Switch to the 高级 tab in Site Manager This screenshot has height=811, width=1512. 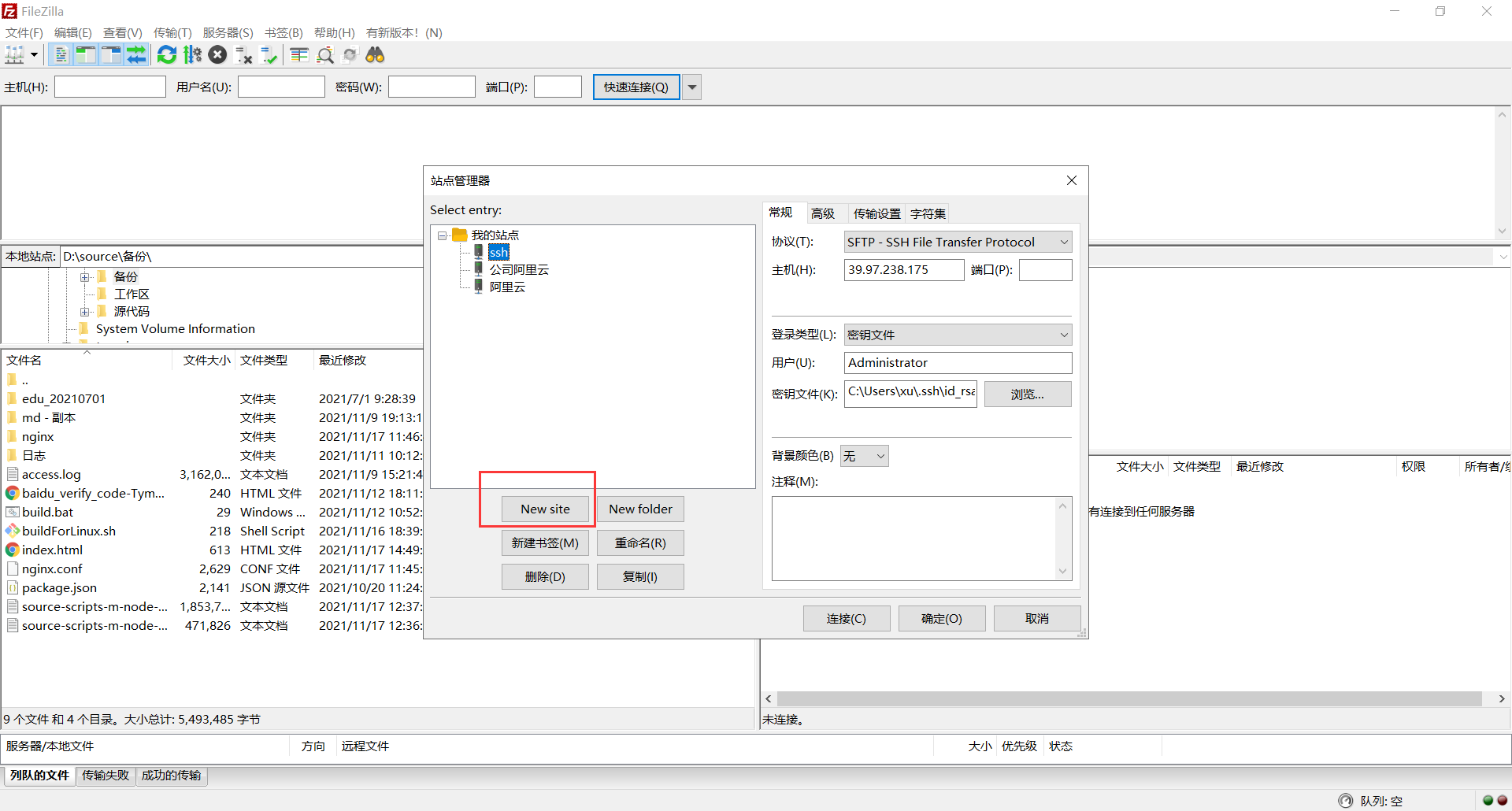[823, 213]
